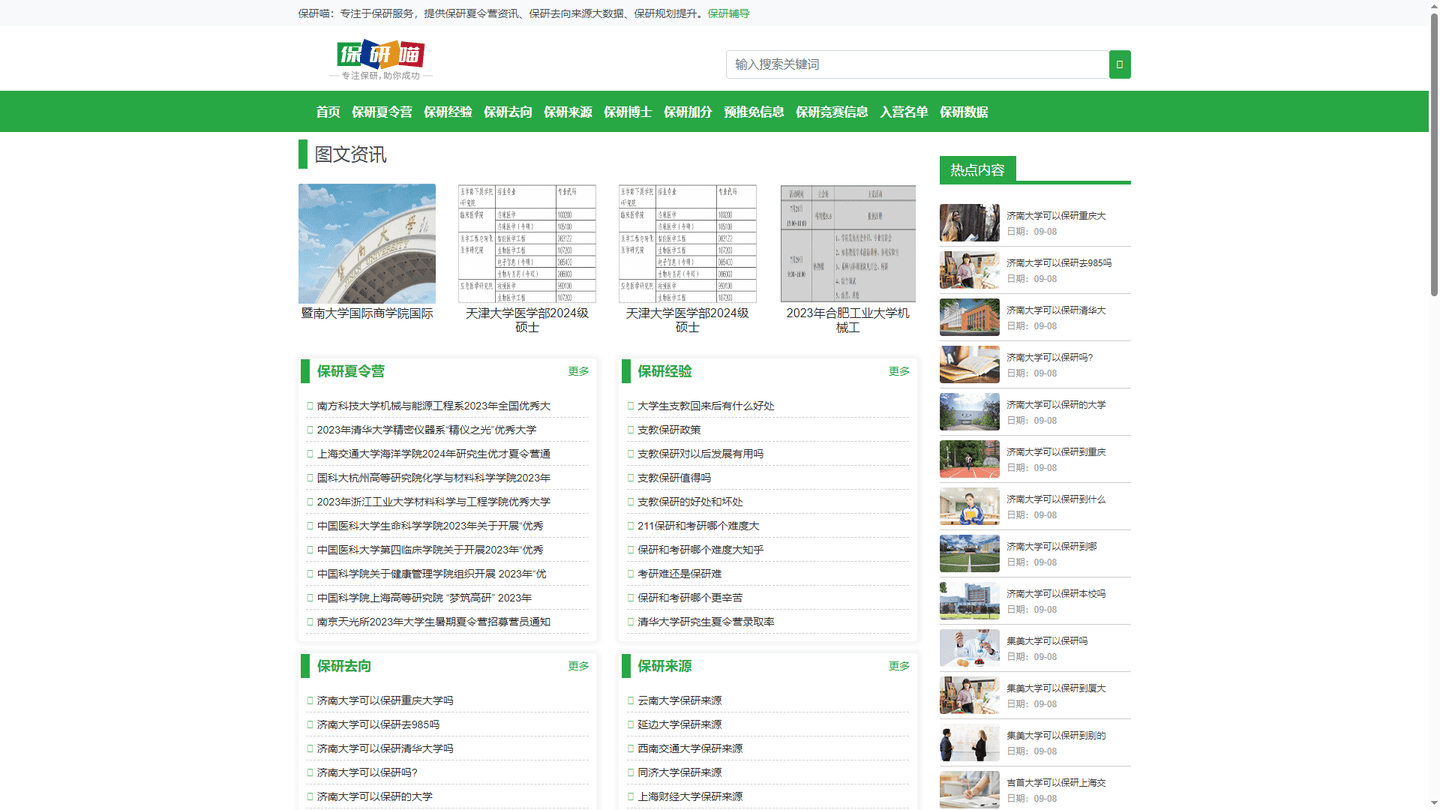Open caption link 暨南大学国际商学院国际
The image size is (1440, 810).
coord(367,313)
